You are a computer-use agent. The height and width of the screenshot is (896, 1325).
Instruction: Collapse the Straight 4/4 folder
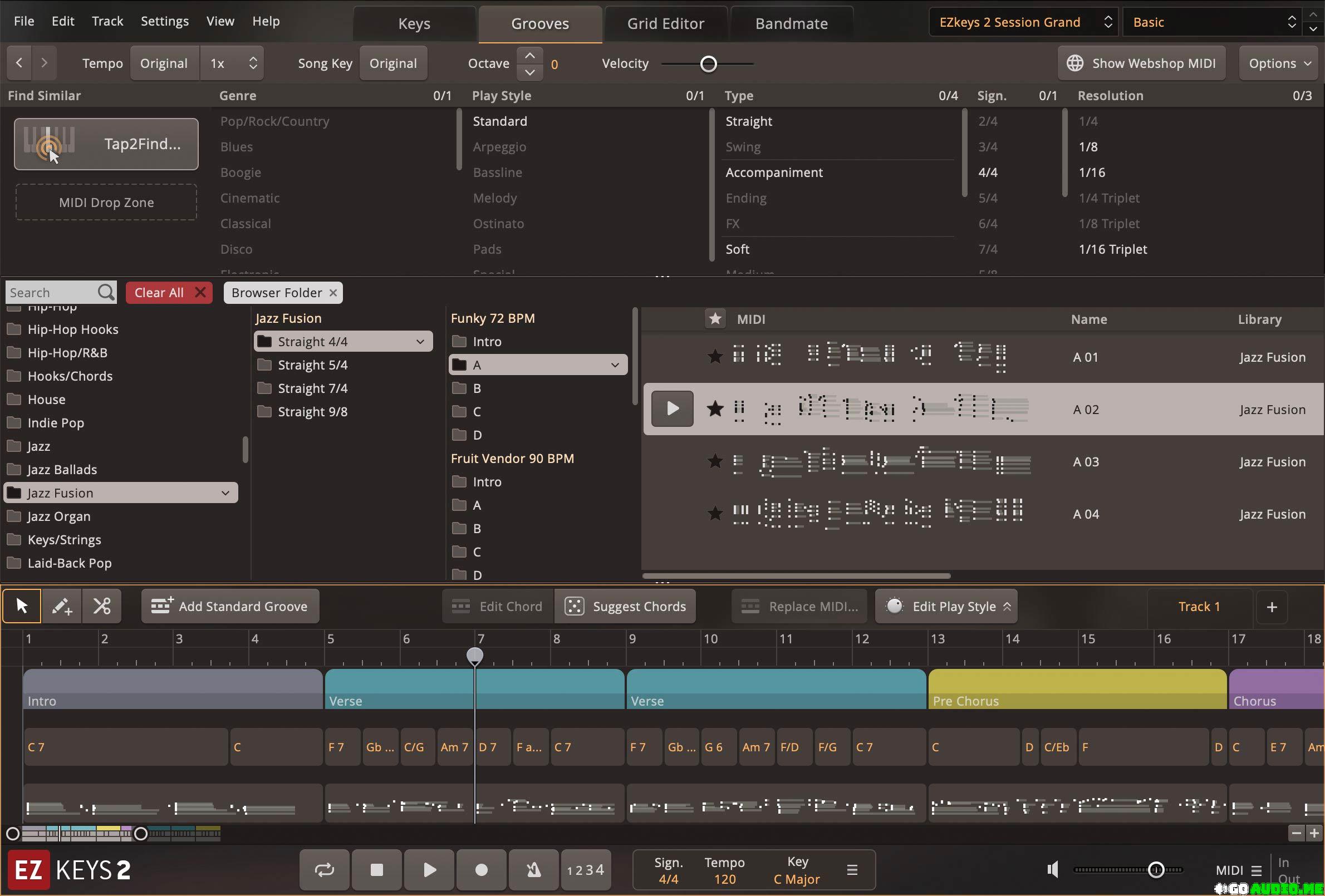tap(420, 341)
